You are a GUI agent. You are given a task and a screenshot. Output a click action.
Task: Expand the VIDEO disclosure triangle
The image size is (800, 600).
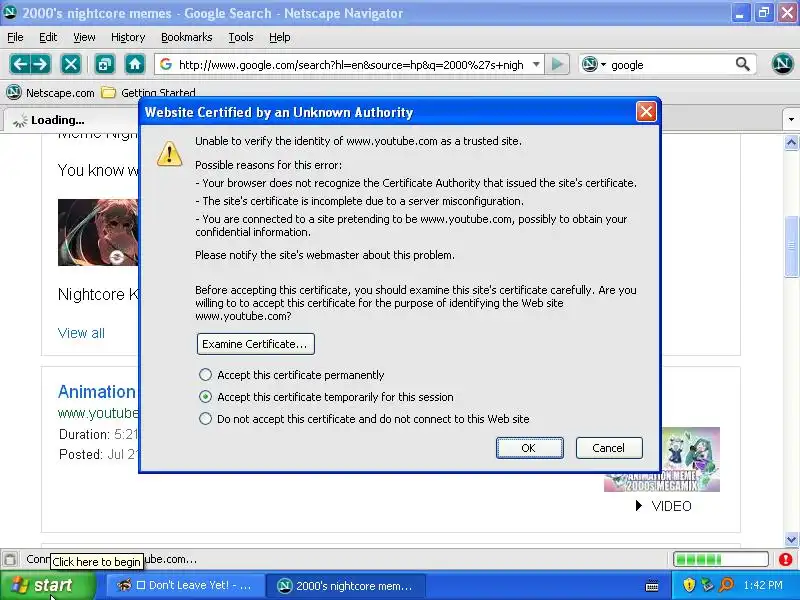(x=639, y=506)
